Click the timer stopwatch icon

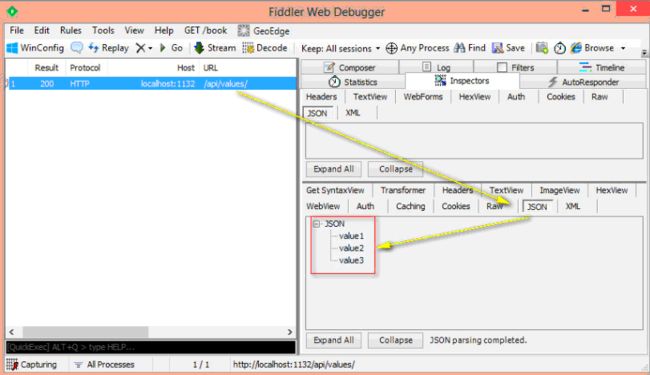560,48
